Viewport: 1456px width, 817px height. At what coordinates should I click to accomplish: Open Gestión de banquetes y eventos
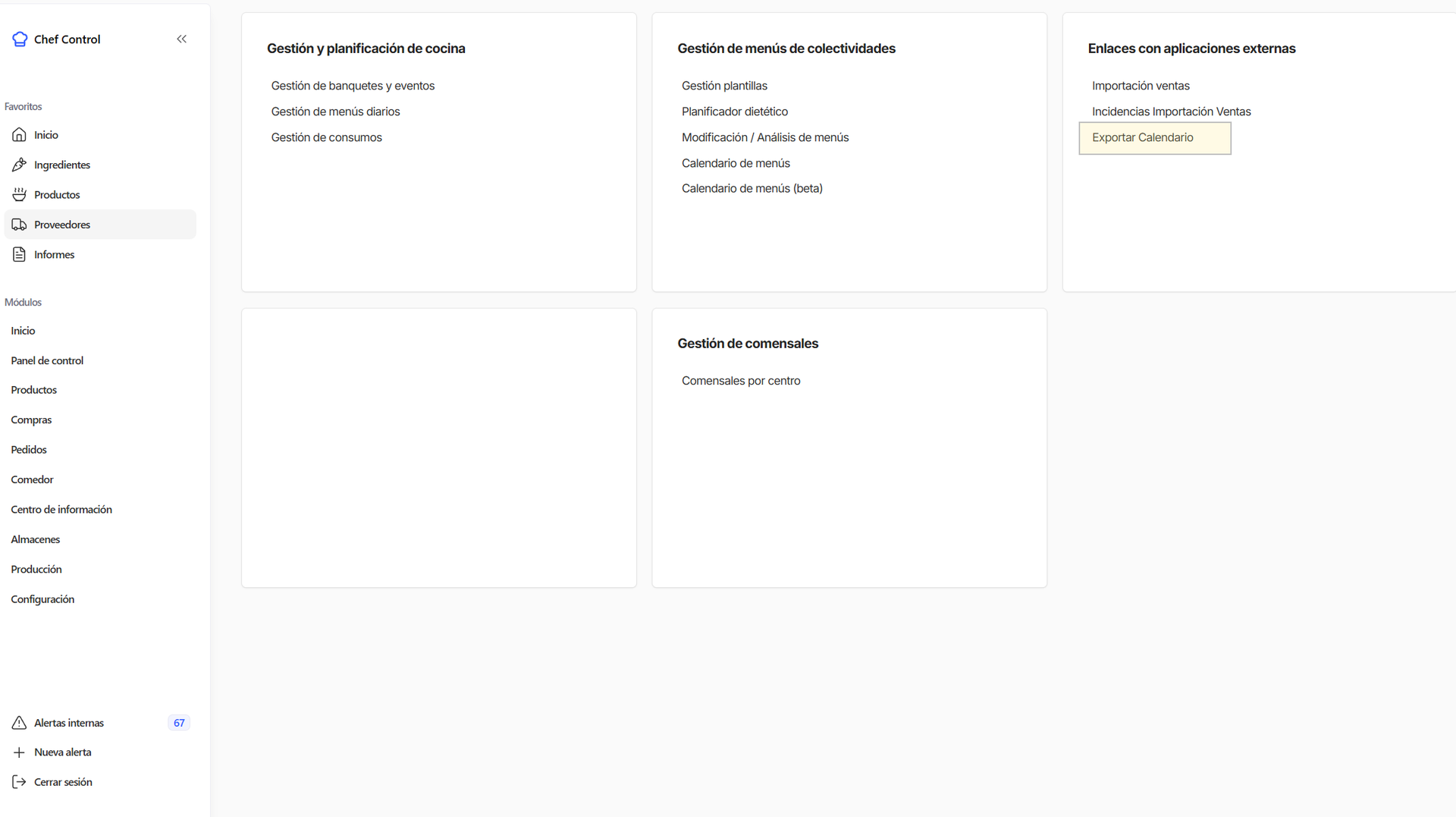pos(353,86)
